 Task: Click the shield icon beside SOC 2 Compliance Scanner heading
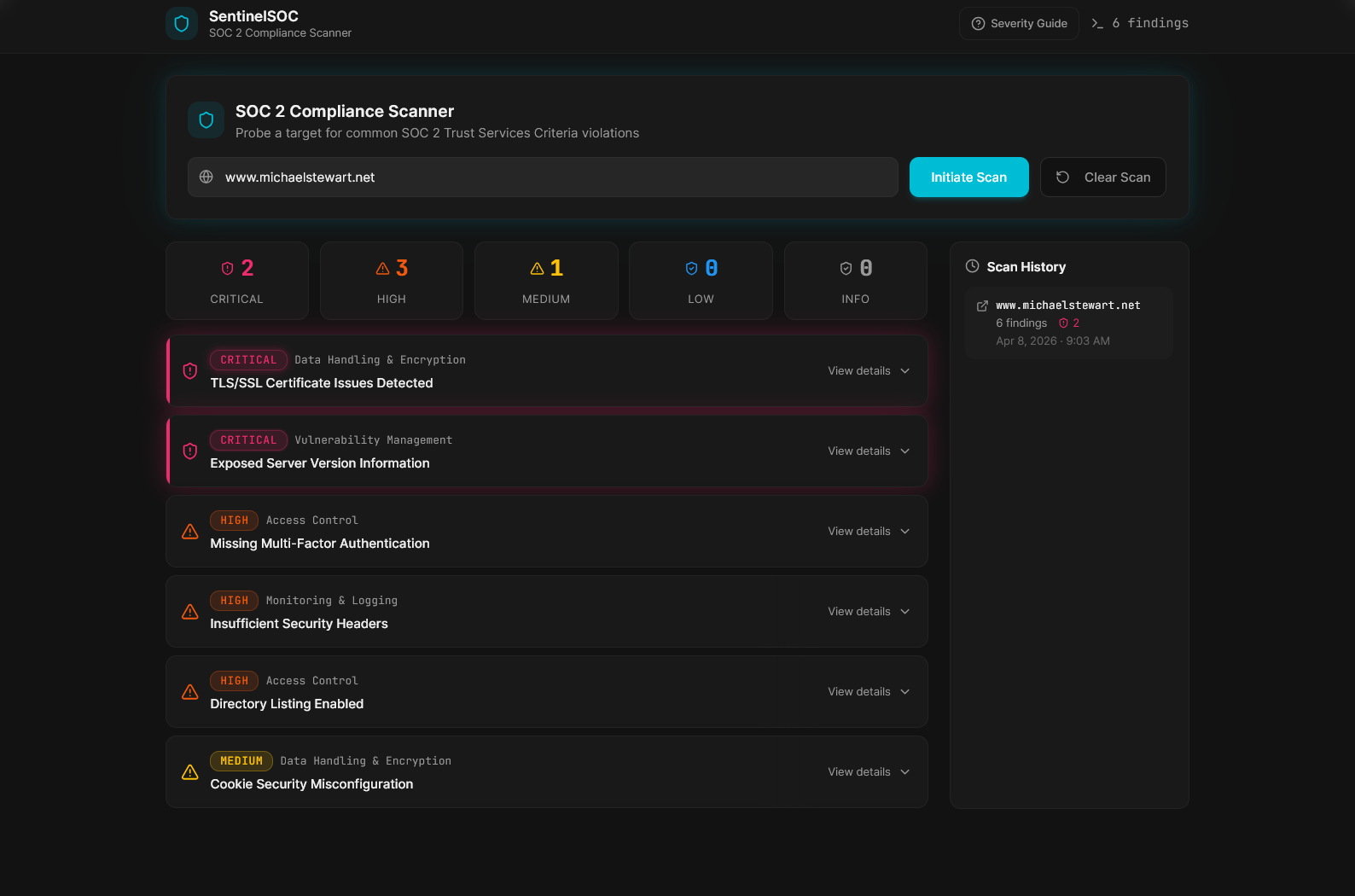pos(206,120)
